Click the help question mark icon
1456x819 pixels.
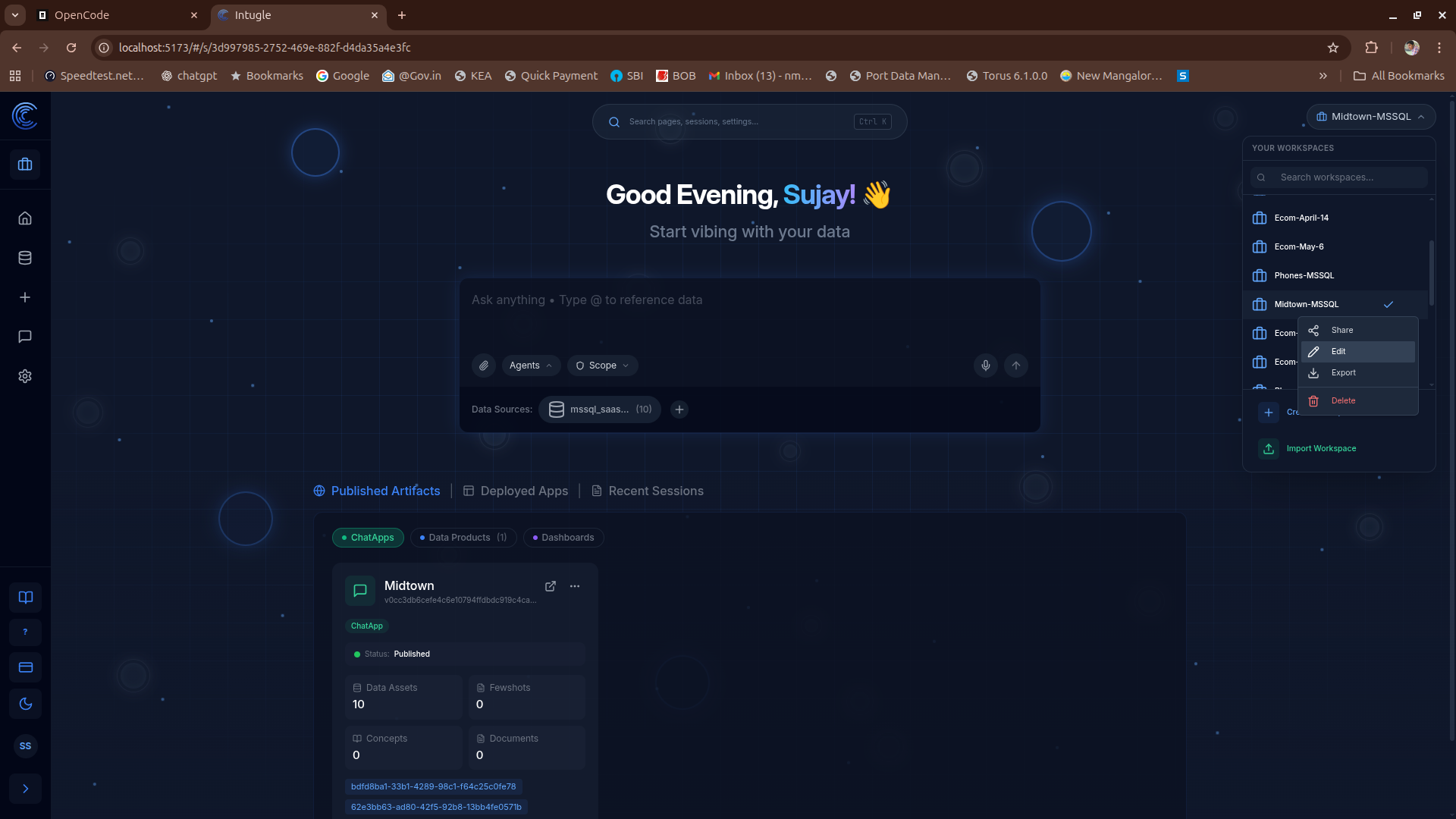click(26, 632)
